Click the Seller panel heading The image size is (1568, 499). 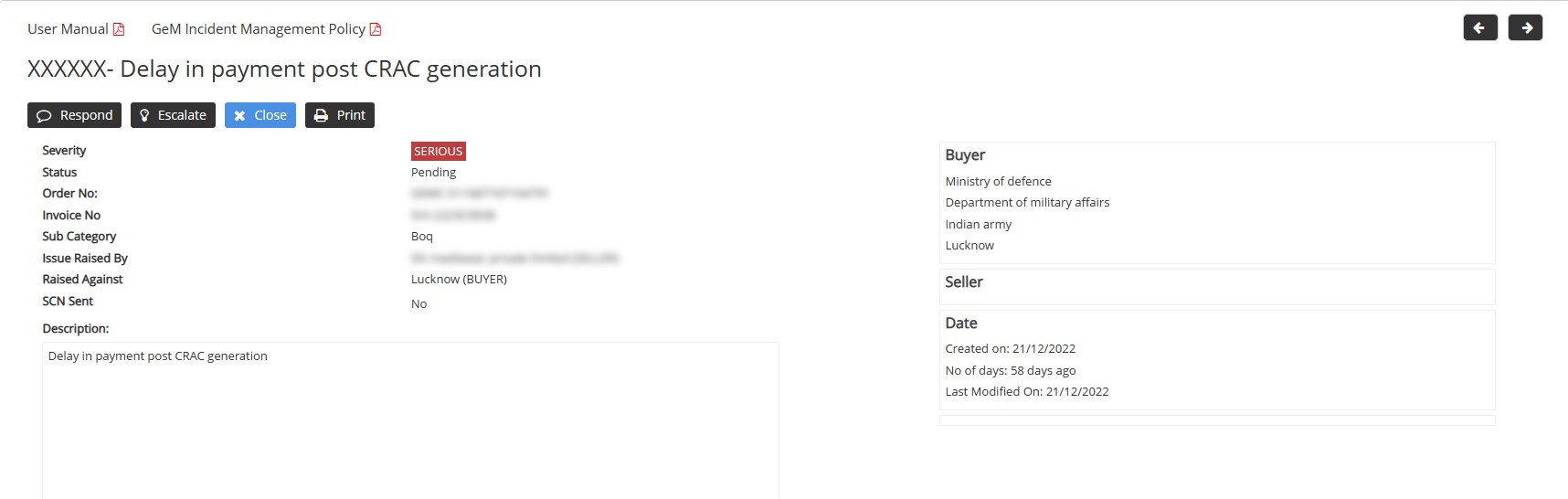(x=964, y=282)
